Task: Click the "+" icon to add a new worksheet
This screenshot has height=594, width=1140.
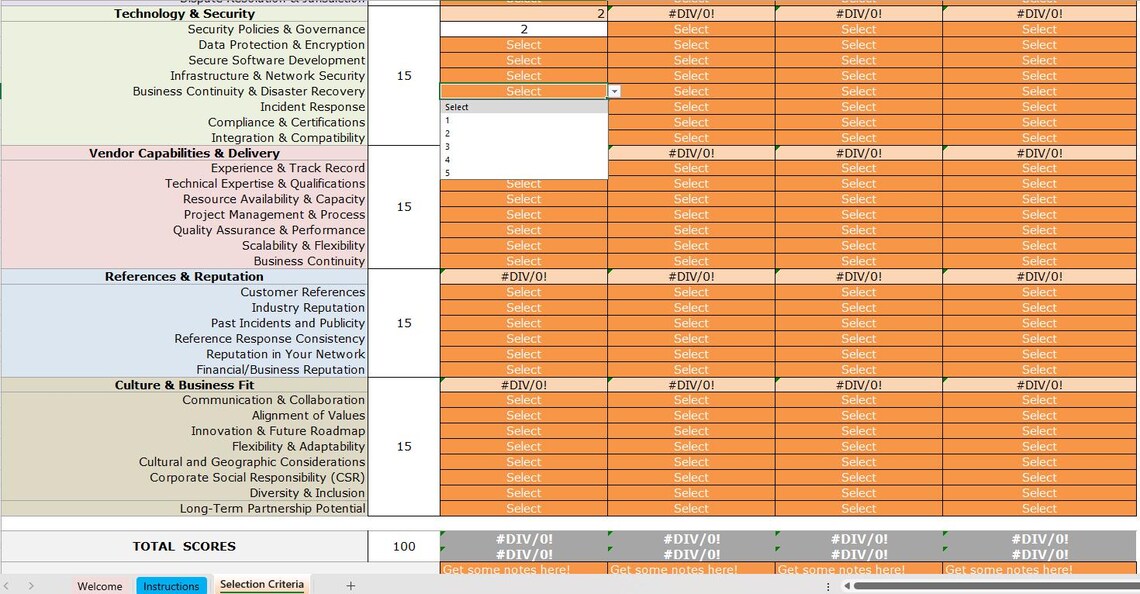Action: pos(348,584)
